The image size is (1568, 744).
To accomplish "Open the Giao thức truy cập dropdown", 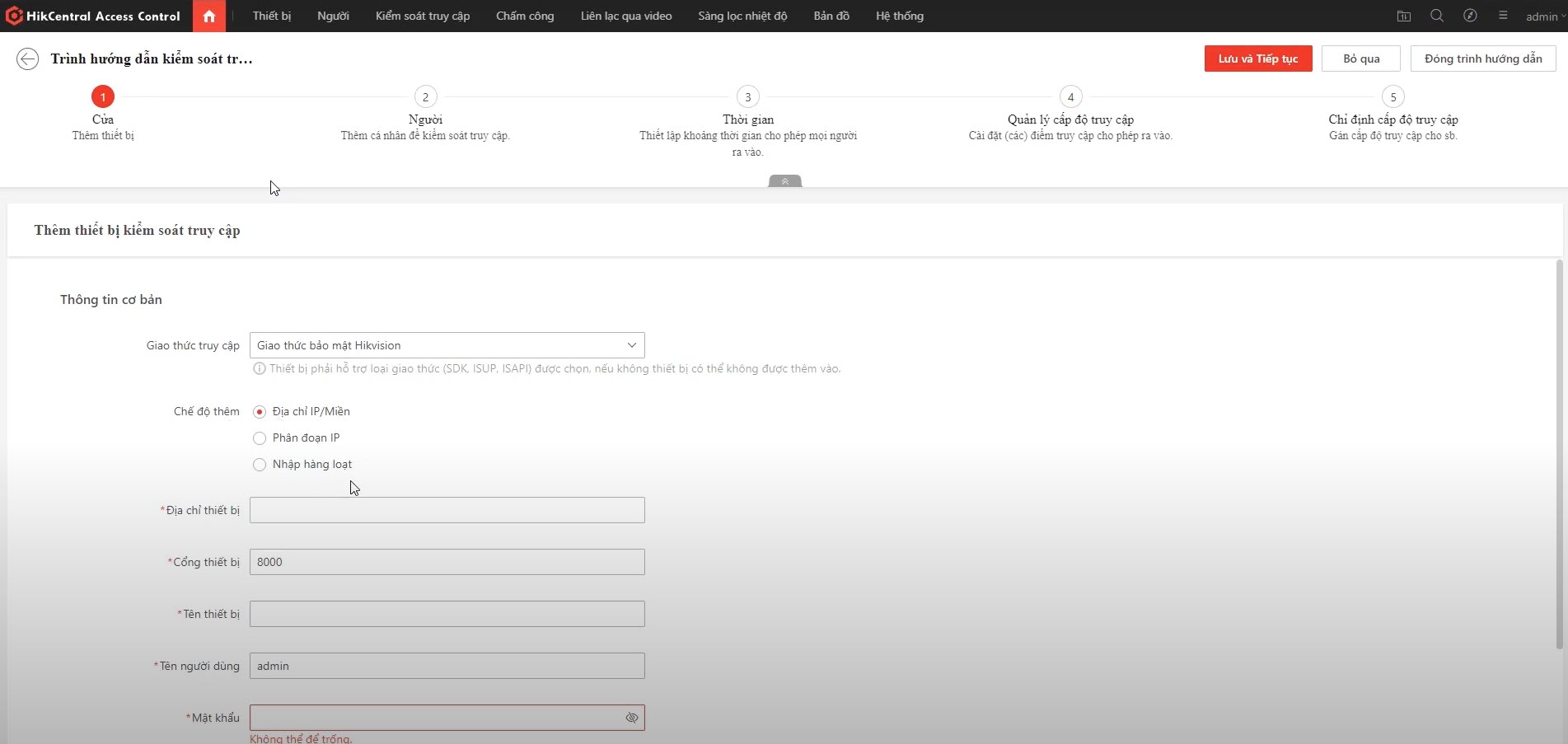I will 447,345.
